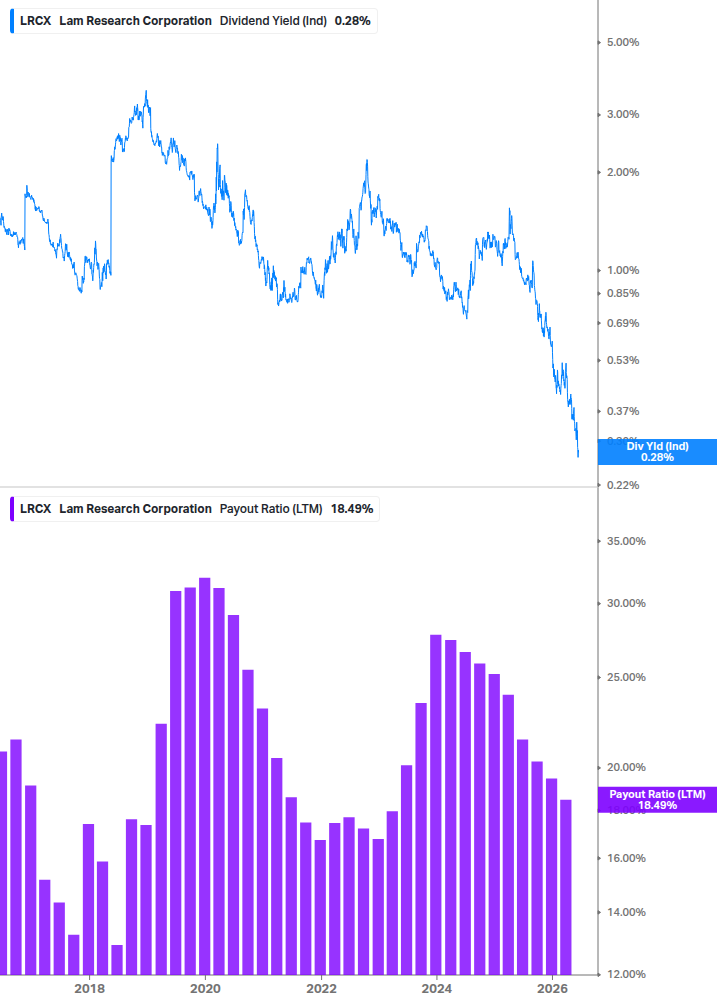Click the 0.69% dividend yield axis label
This screenshot has height=1005, width=717.
pyautogui.click(x=623, y=323)
